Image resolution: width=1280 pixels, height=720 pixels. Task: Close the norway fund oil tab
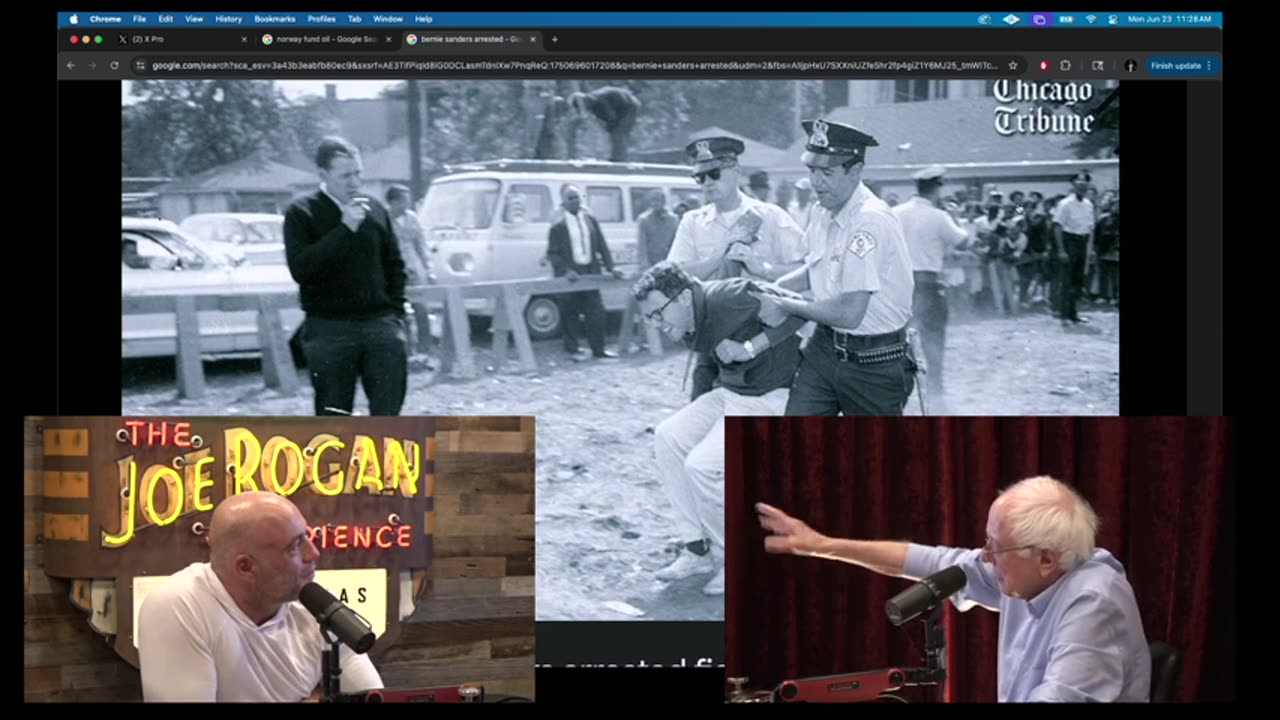coord(388,39)
